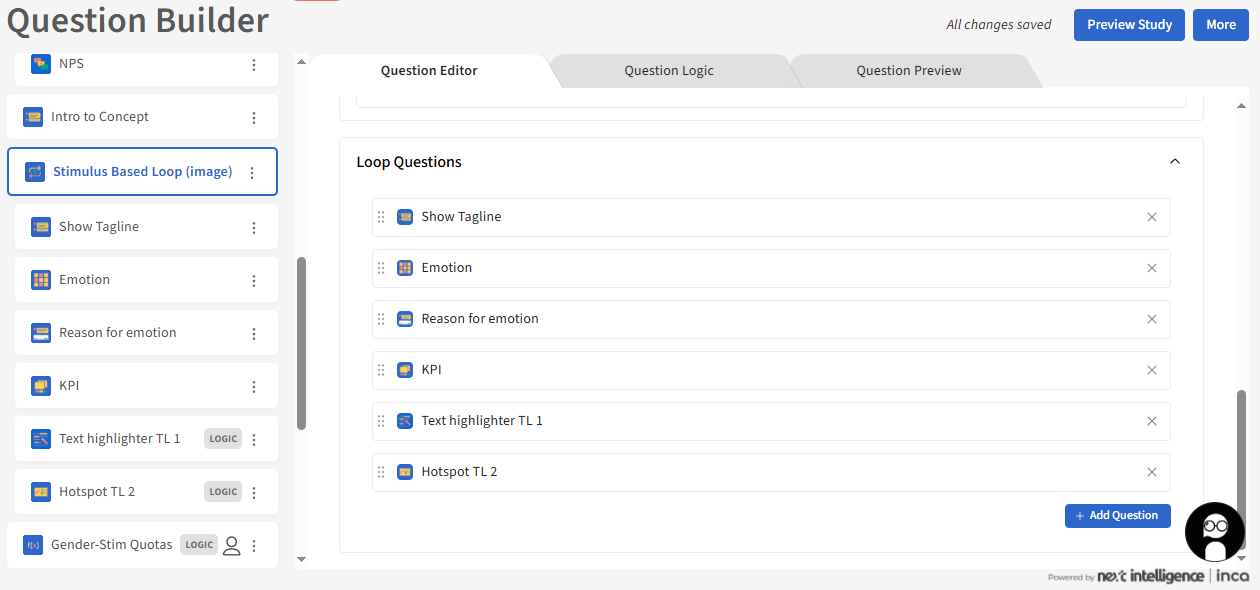Open options menu for Hotspot TL 2
Image resolution: width=1260 pixels, height=590 pixels.
coord(254,492)
